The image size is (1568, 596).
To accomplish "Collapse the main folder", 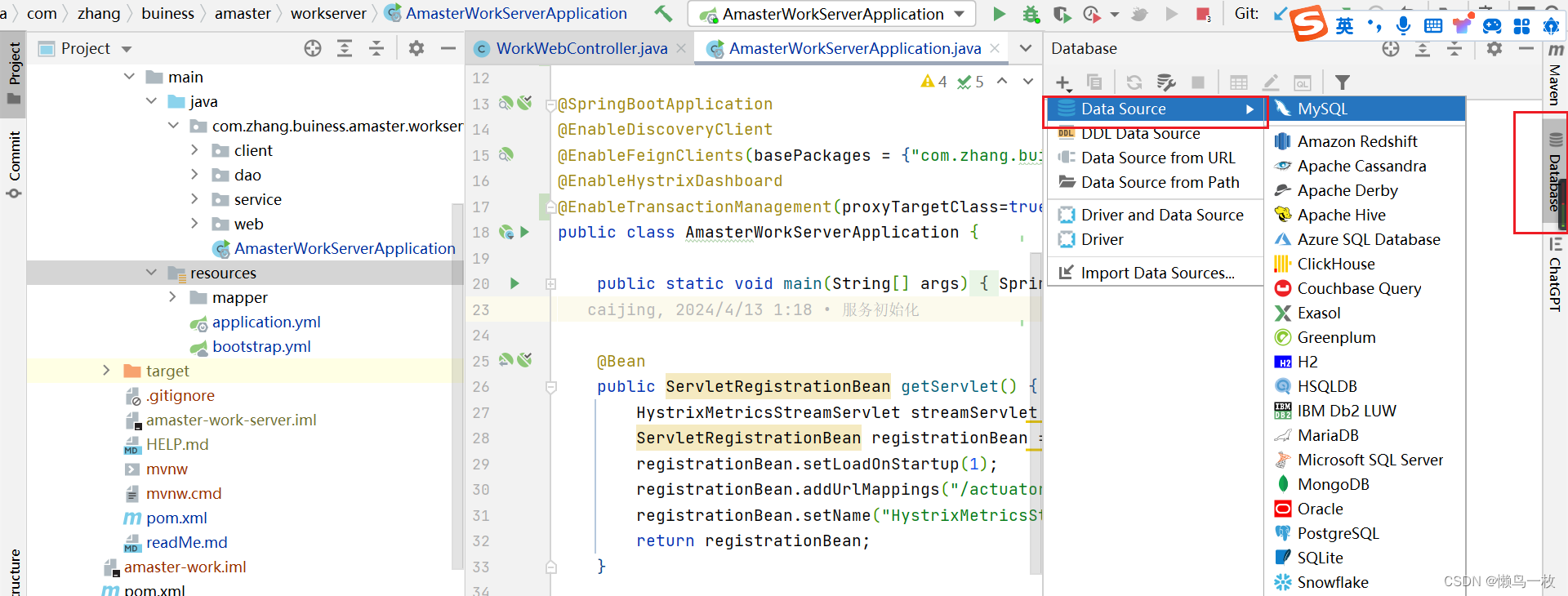I will pos(129,77).
